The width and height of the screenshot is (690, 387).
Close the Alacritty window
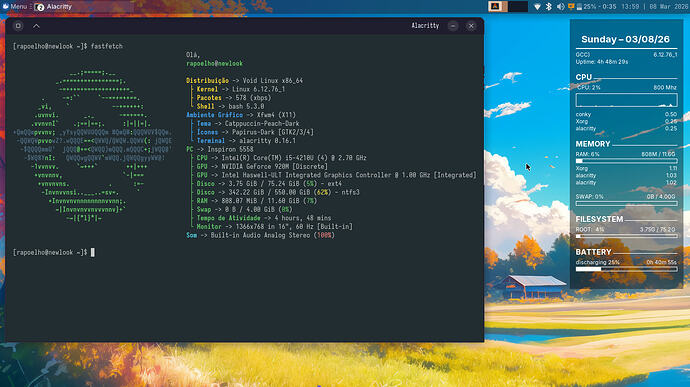point(471,26)
